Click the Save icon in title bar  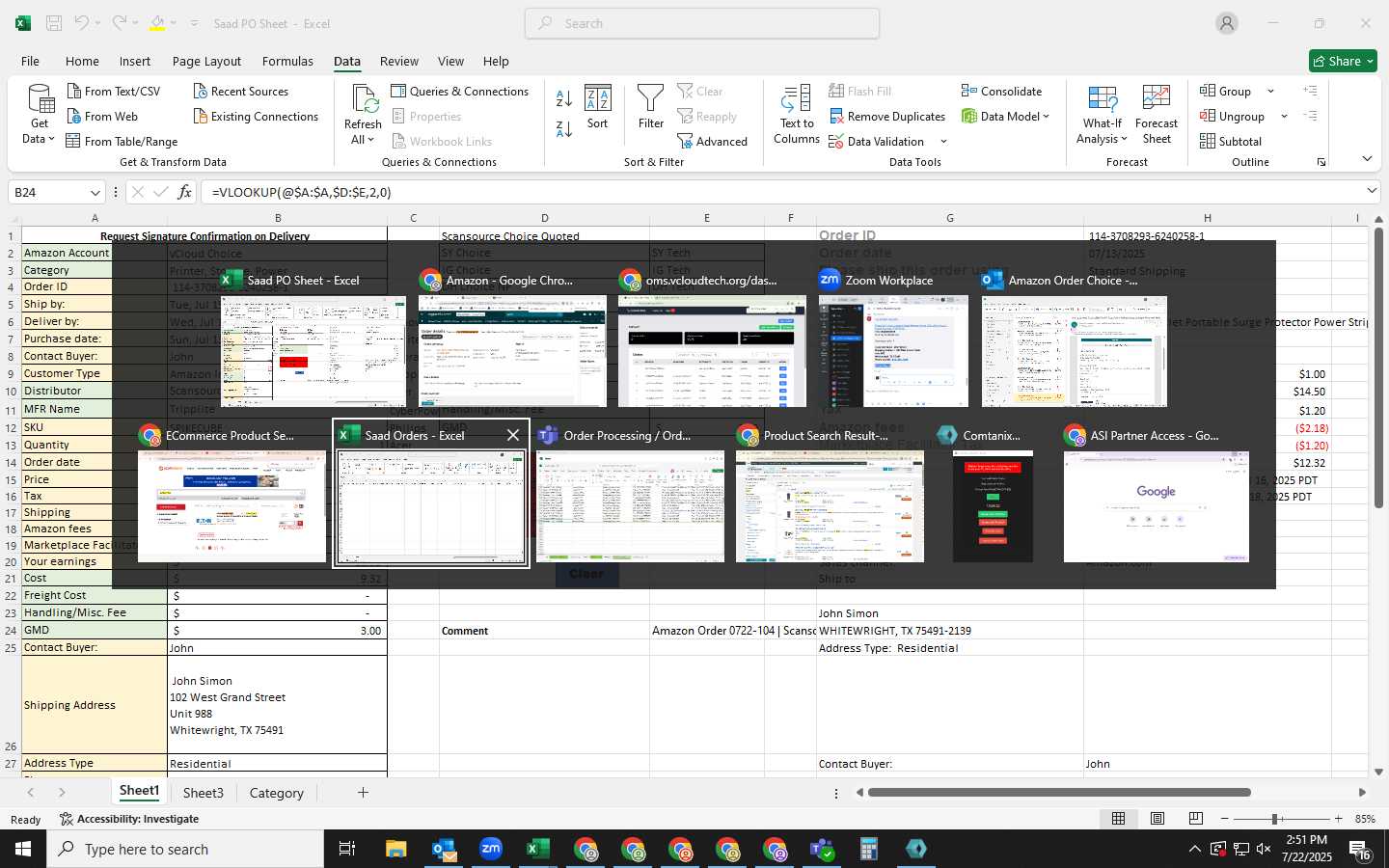(54, 23)
